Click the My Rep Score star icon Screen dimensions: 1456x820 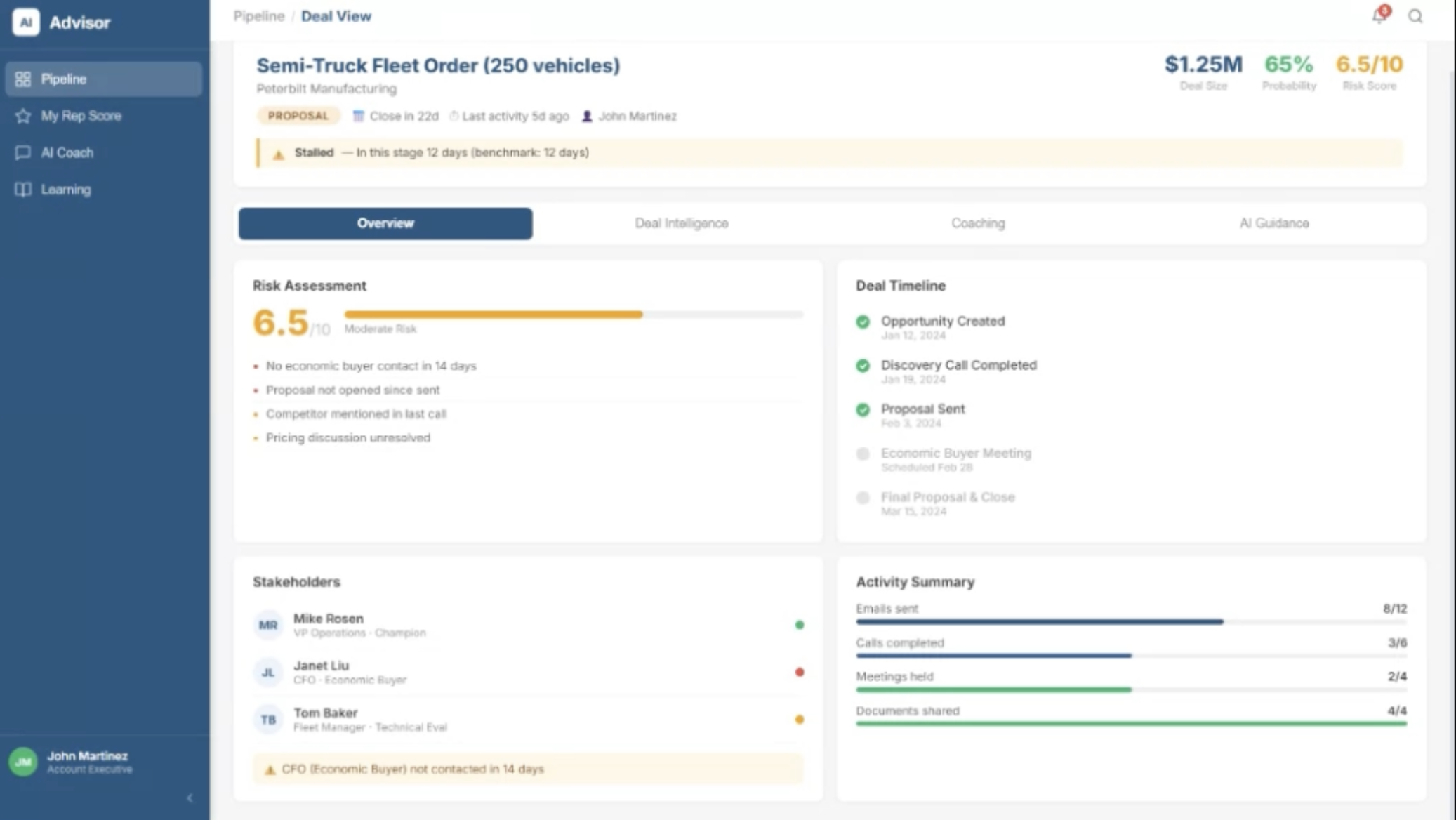[23, 116]
